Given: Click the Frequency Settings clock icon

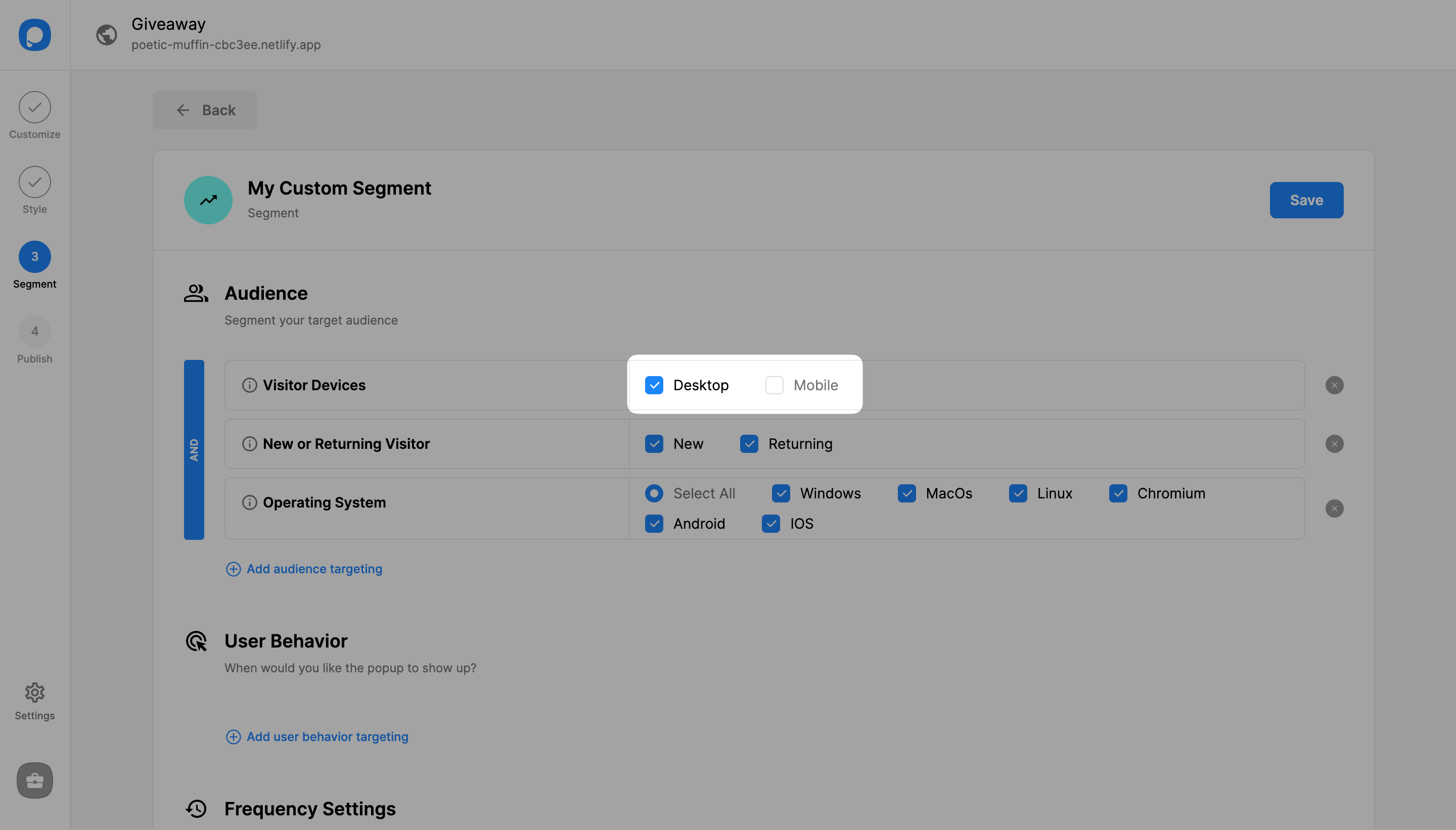Looking at the screenshot, I should [196, 808].
